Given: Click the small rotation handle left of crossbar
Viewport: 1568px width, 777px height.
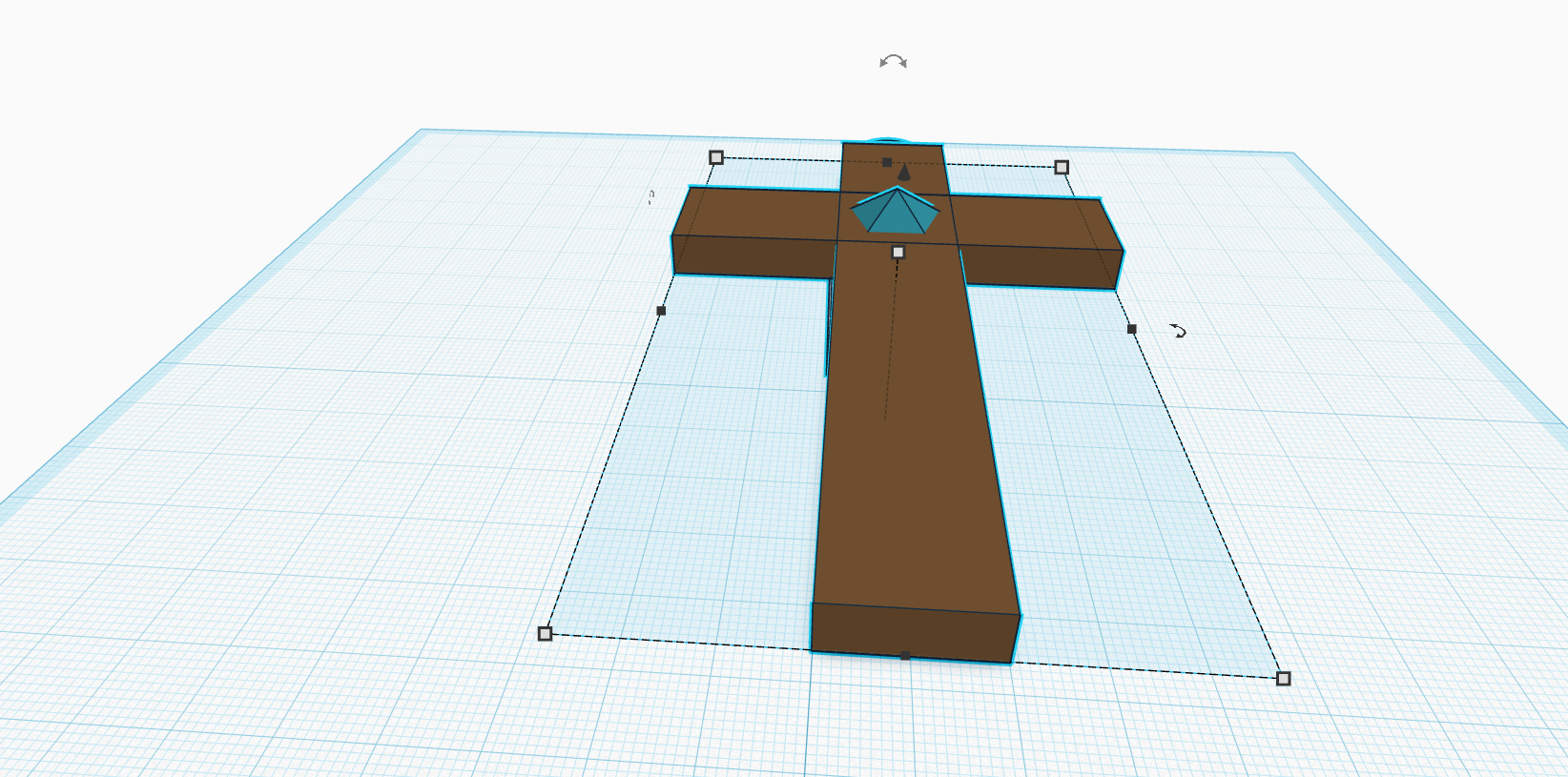Looking at the screenshot, I should [651, 196].
